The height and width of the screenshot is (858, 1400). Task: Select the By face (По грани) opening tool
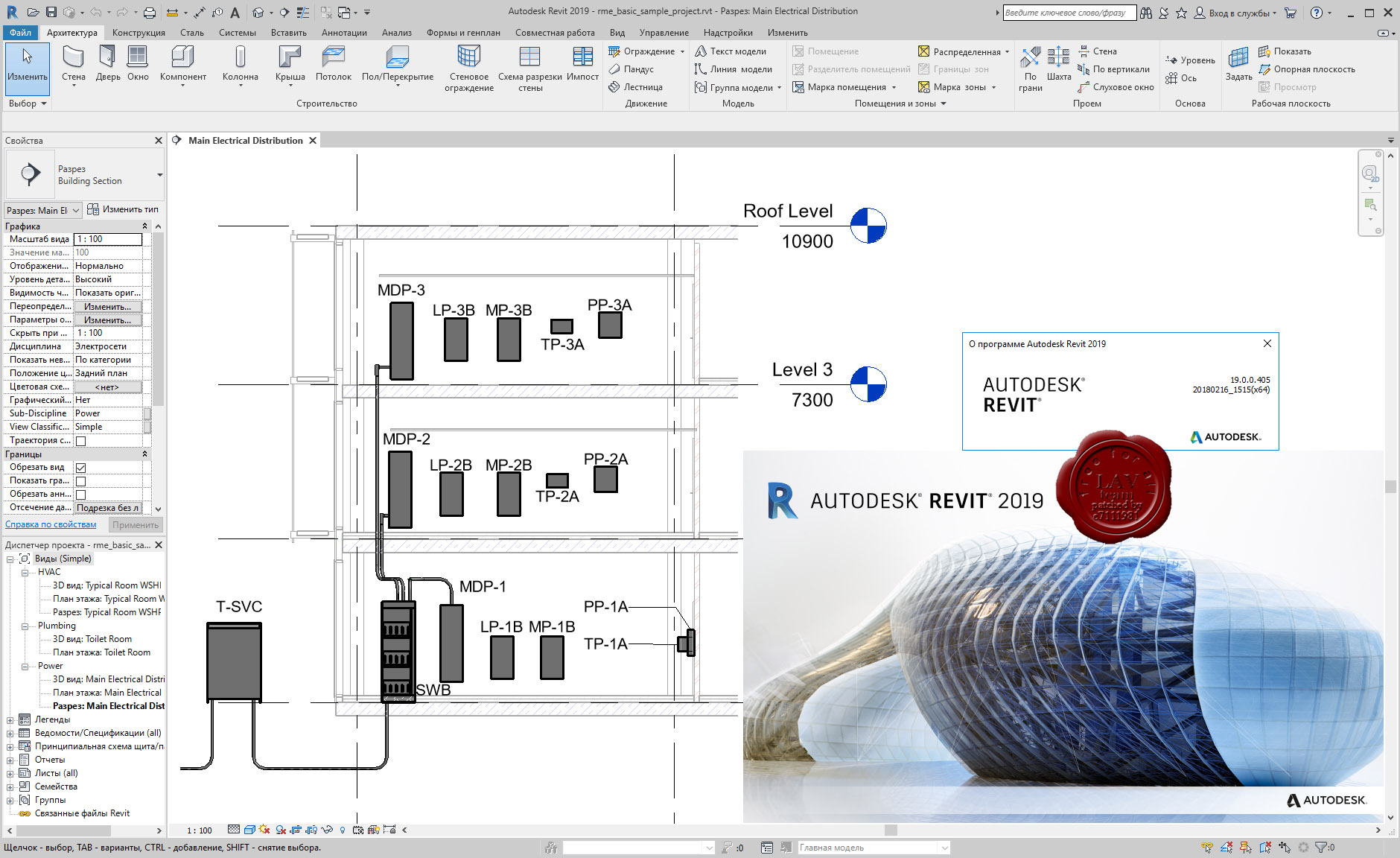click(x=1031, y=69)
